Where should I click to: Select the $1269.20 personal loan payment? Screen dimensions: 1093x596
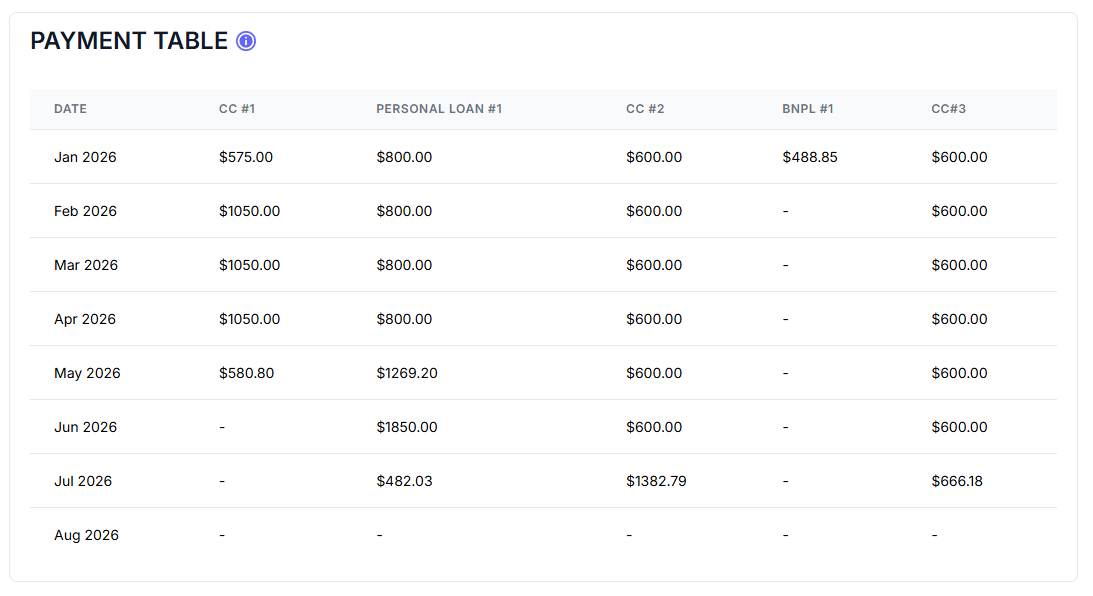click(407, 373)
